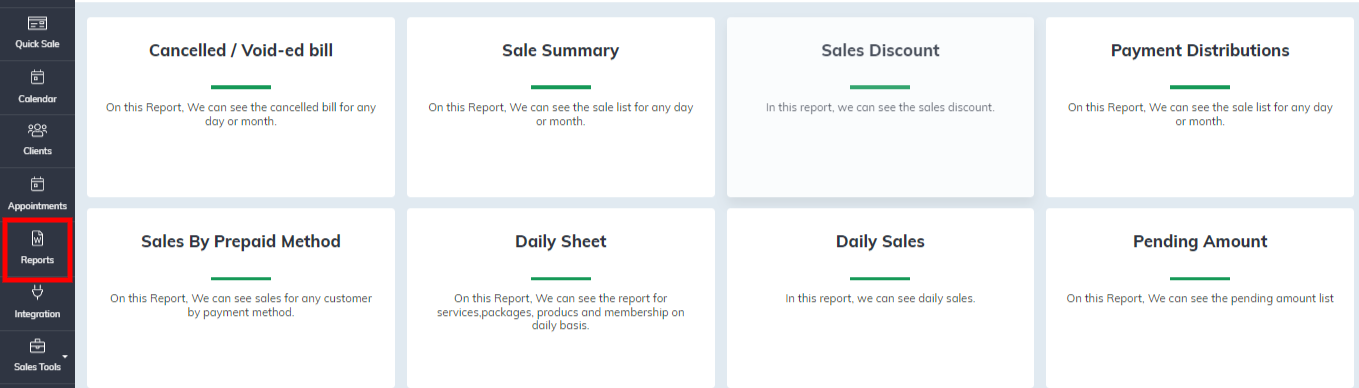The image size is (1359, 388).
Task: Expand the Sales Tools dropdown arrow
Action: (x=66, y=356)
